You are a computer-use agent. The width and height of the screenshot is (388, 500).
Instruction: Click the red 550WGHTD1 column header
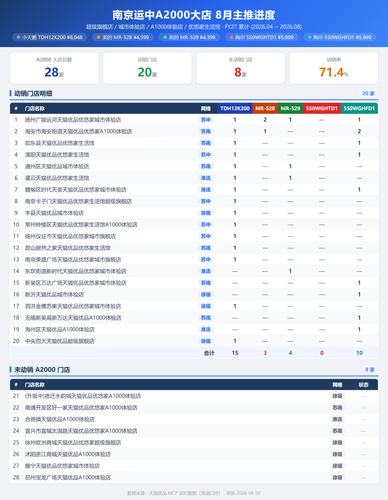pos(322,108)
